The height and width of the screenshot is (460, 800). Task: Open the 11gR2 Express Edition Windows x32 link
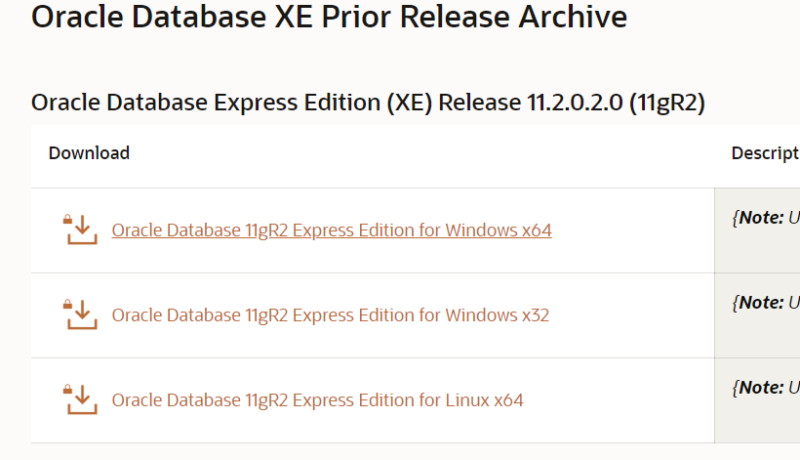pyautogui.click(x=330, y=316)
